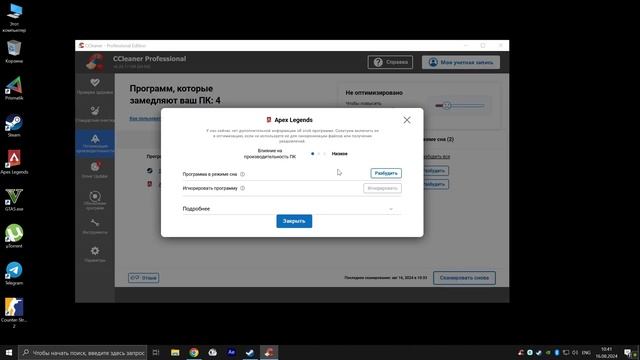Image resolution: width=640 pixels, height=360 pixels.
Task: Select the Prismatik desktop shortcut
Action: [14, 88]
